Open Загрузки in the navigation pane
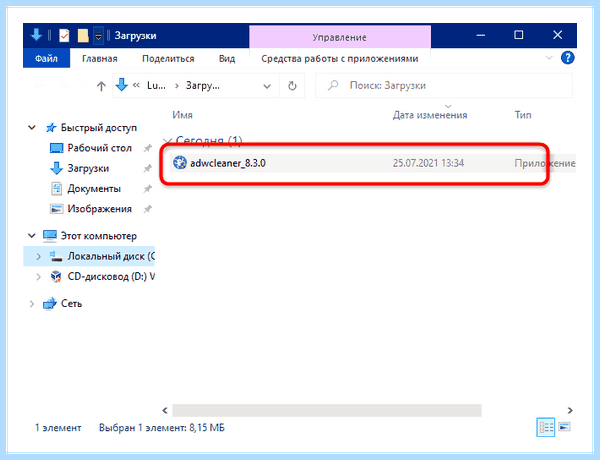 pos(88,168)
